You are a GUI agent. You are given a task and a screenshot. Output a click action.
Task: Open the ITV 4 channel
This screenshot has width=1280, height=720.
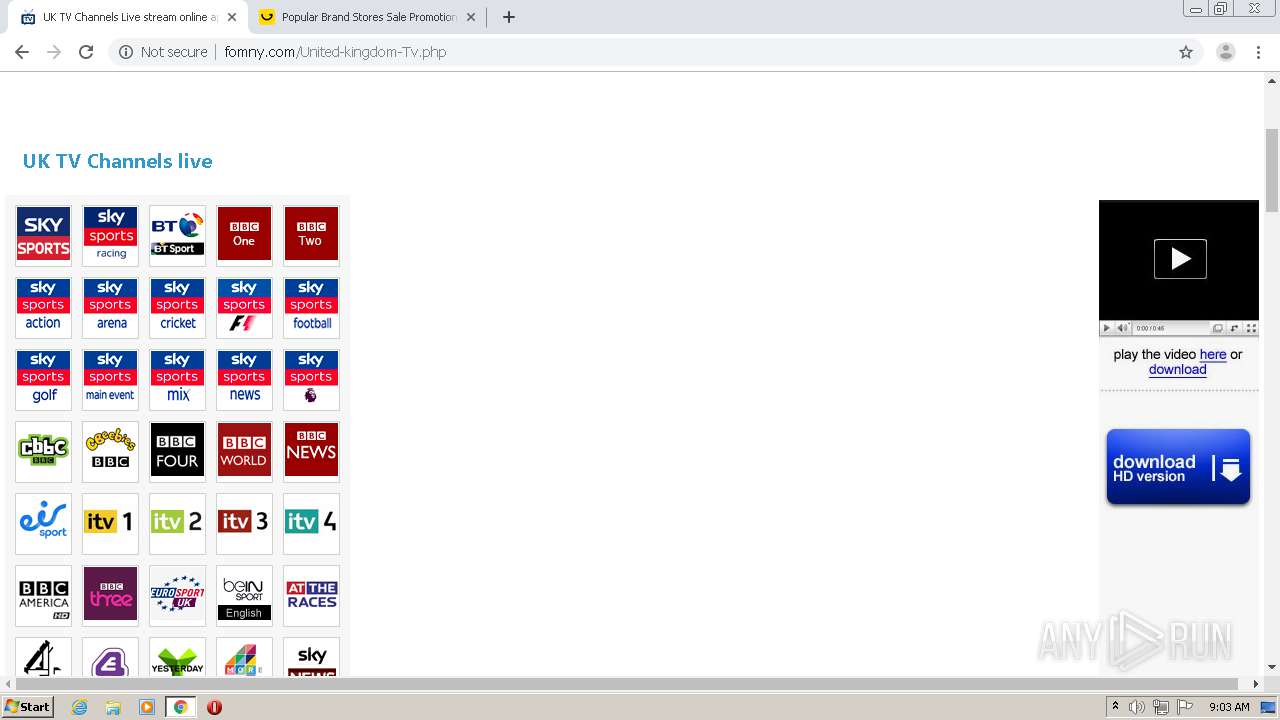311,523
